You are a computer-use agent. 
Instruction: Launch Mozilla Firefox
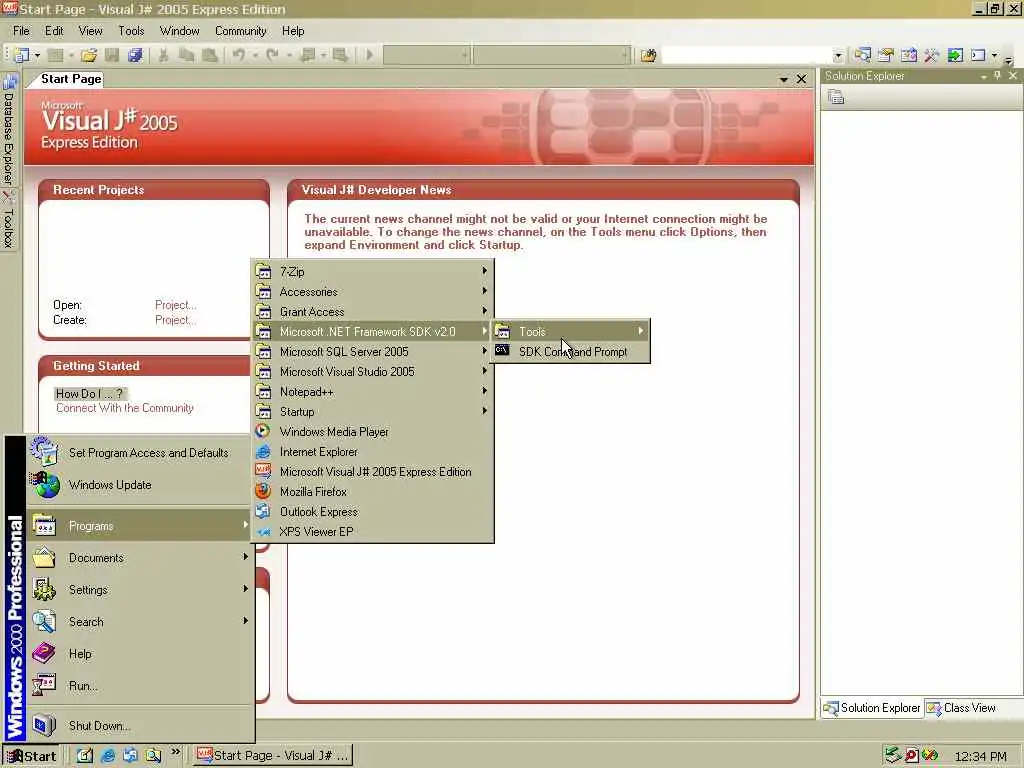372,492
